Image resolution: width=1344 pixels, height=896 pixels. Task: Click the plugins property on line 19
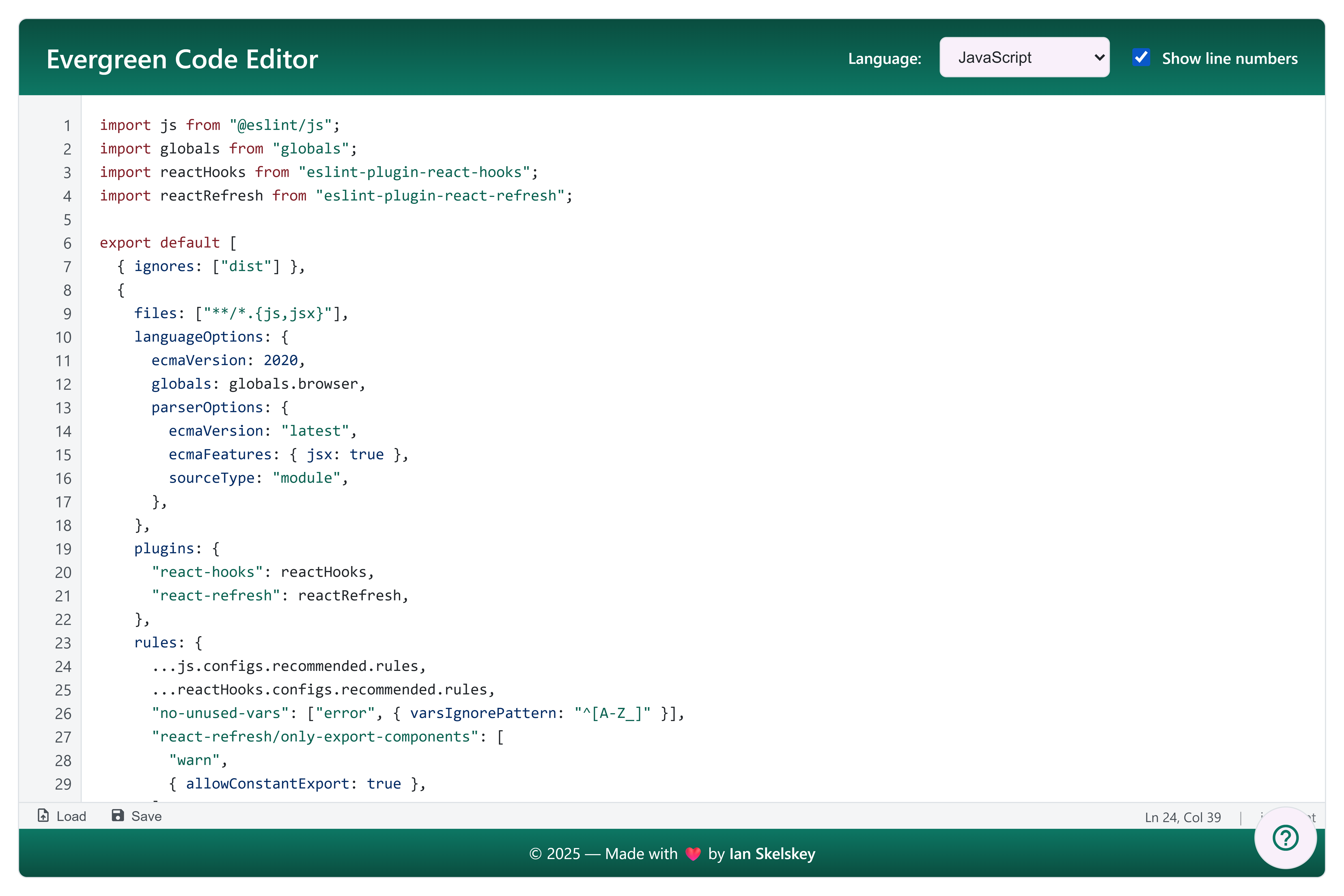coord(164,549)
